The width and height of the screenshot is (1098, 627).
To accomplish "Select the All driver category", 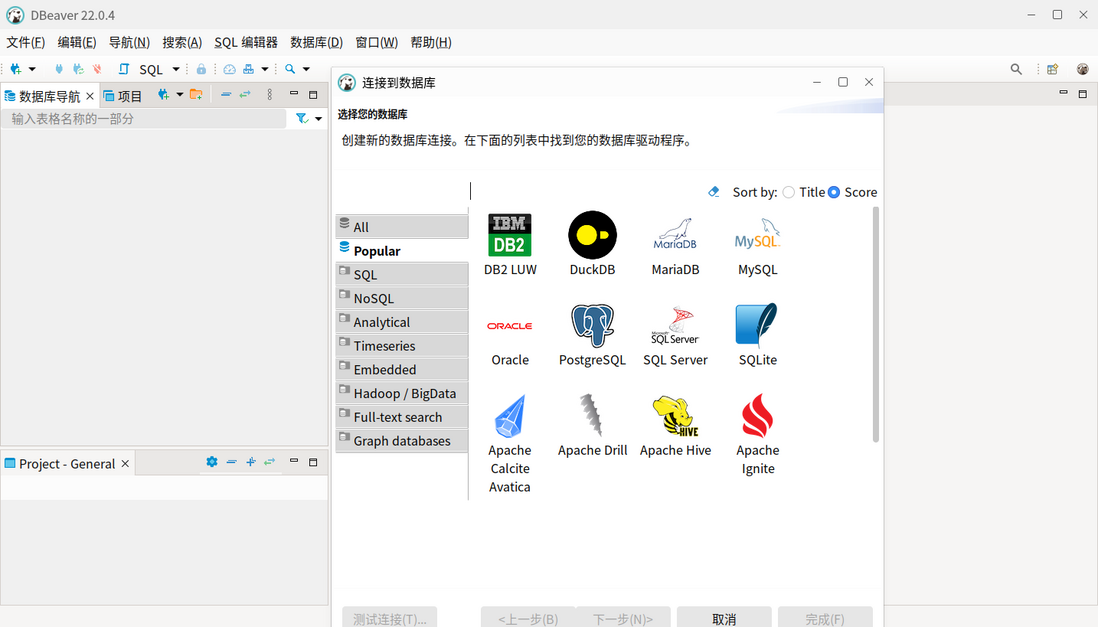I will pos(402,227).
